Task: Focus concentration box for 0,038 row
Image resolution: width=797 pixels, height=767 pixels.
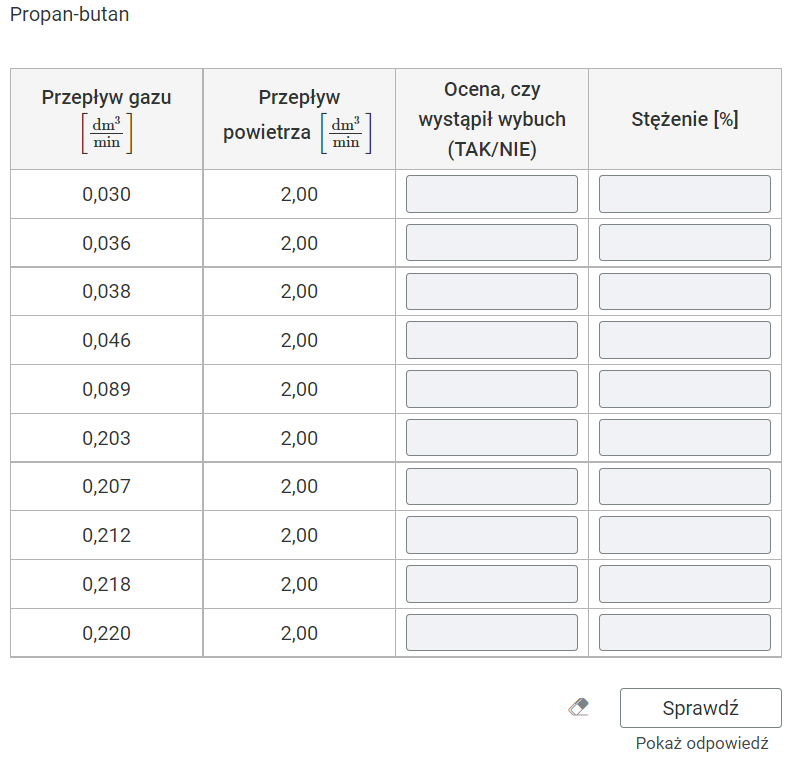Action: [x=684, y=292]
